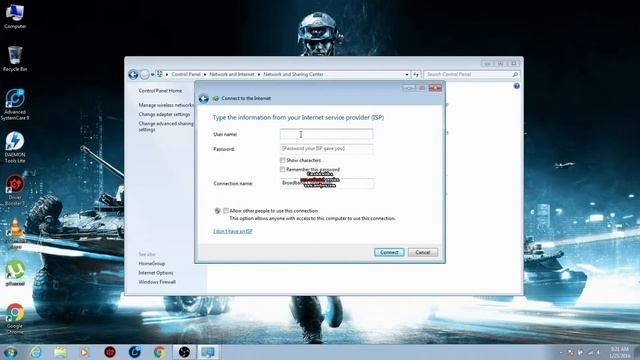The height and width of the screenshot is (360, 640).
Task: Click into the Password field
Action: (x=326, y=149)
